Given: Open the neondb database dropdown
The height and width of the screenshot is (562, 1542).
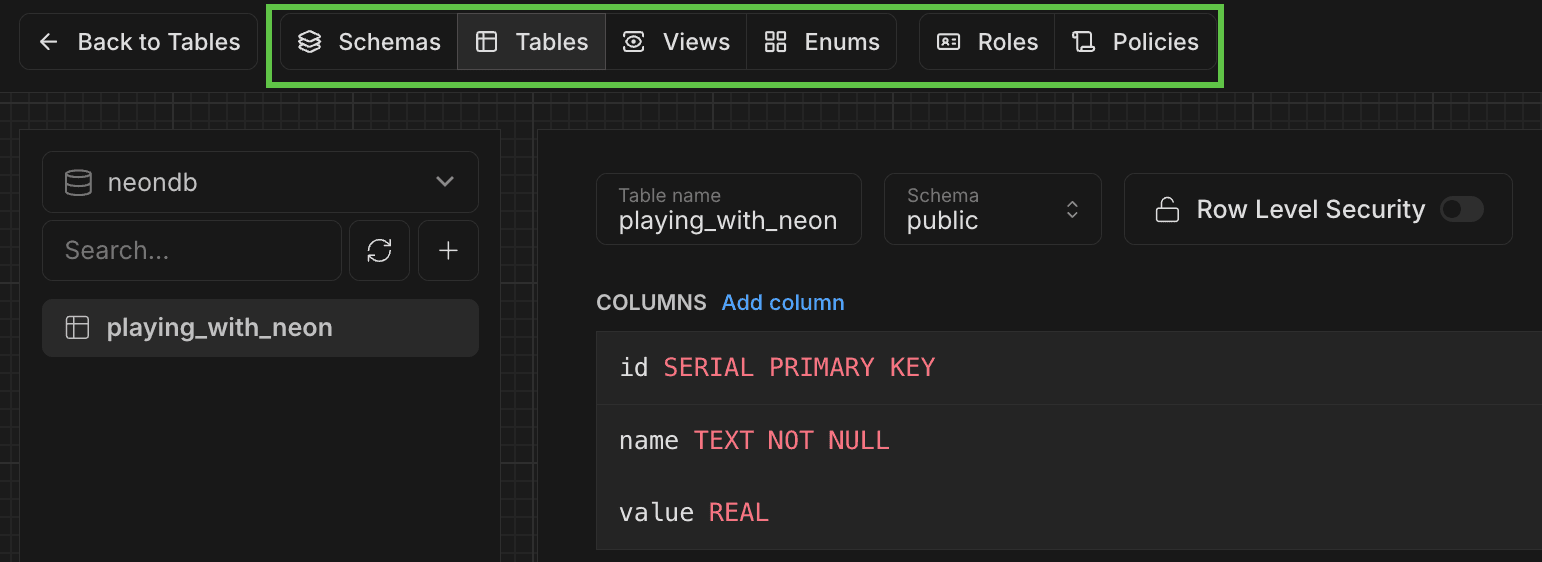Looking at the screenshot, I should (x=260, y=183).
